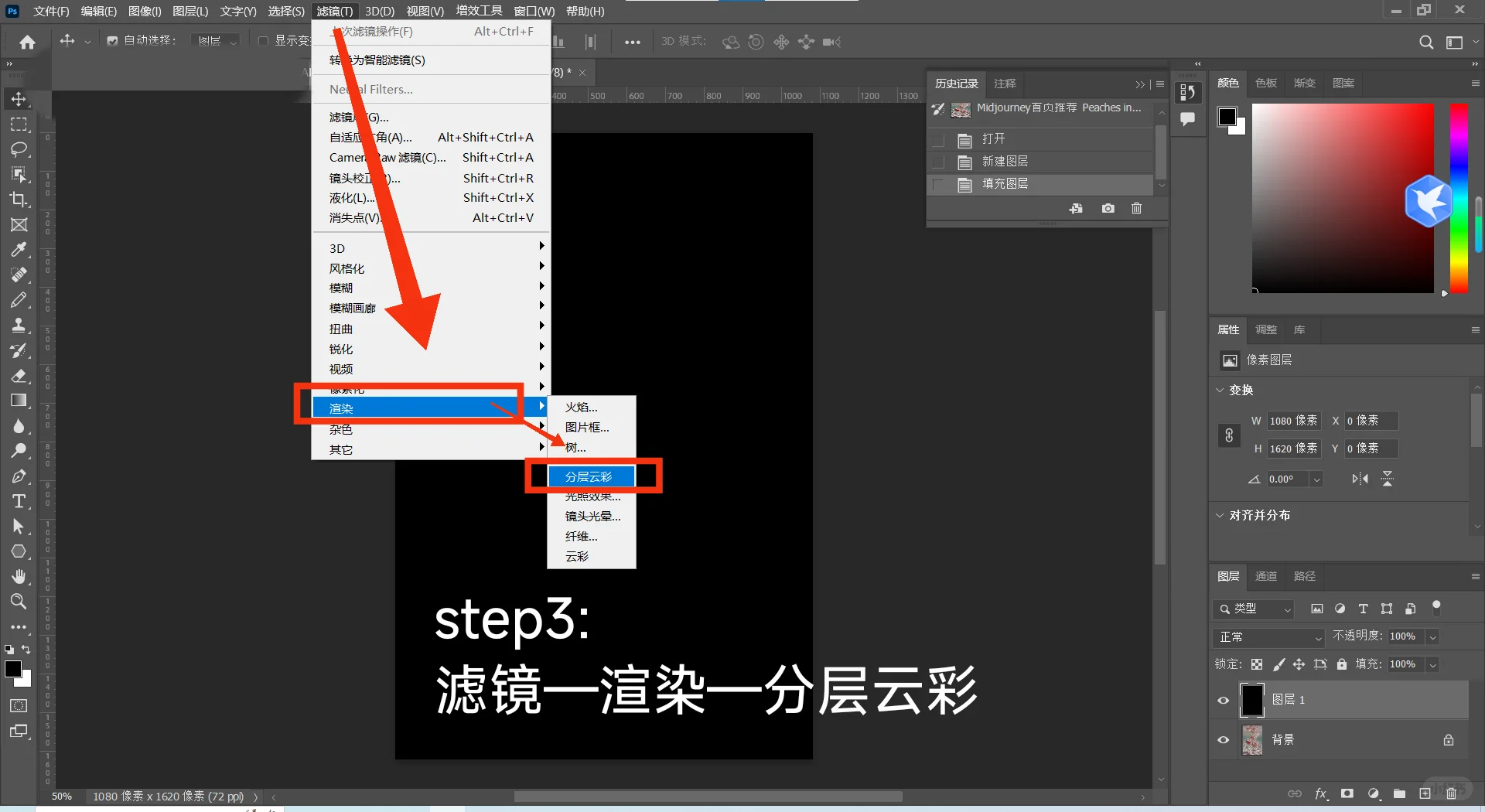This screenshot has height=812, width=1485.
Task: Choose 分层云彩 from render submenu
Action: 592,476
